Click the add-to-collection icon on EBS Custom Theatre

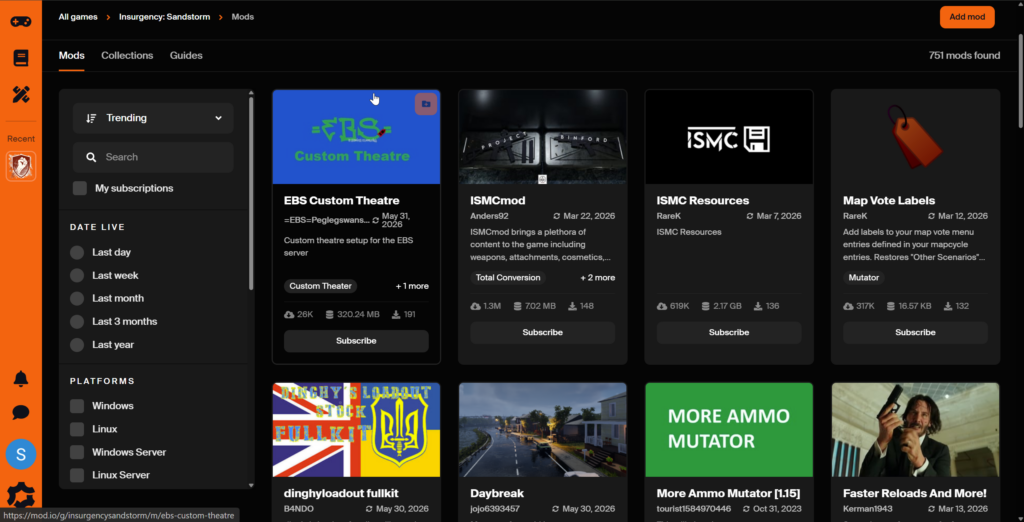[x=426, y=104]
